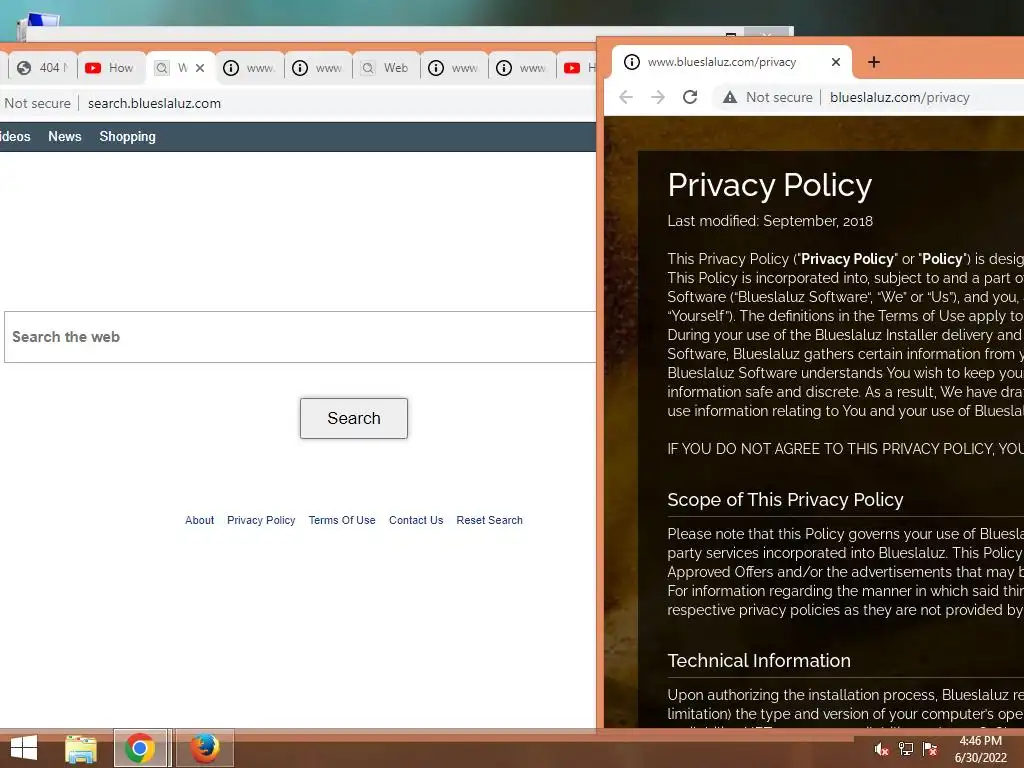Open the Shopping category in search page
1024x768 pixels.
[127, 136]
